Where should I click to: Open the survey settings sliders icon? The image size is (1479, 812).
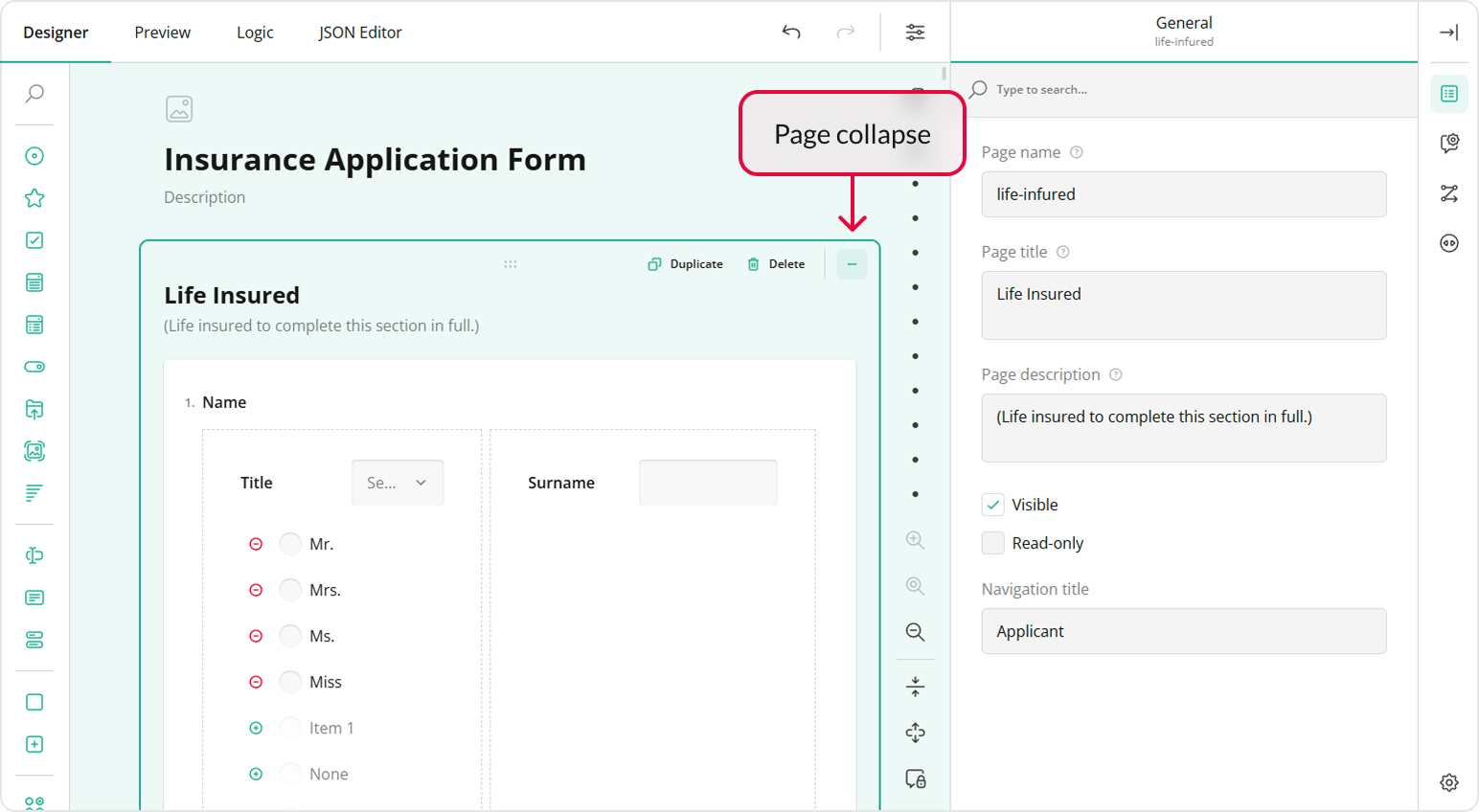click(915, 33)
